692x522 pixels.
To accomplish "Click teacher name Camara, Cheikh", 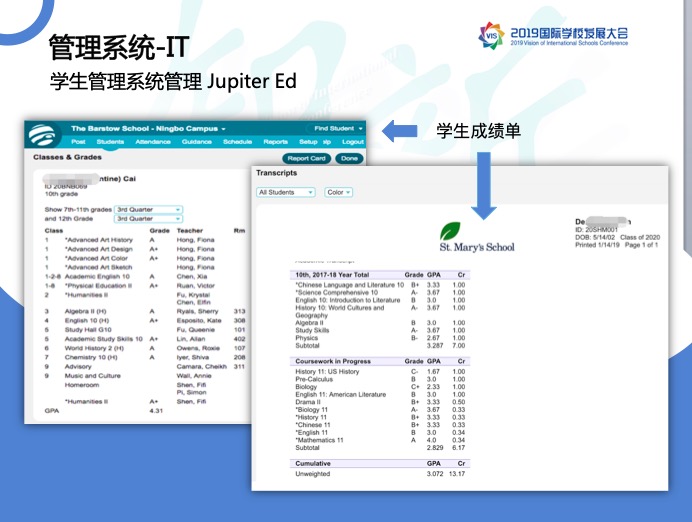I will click(202, 367).
